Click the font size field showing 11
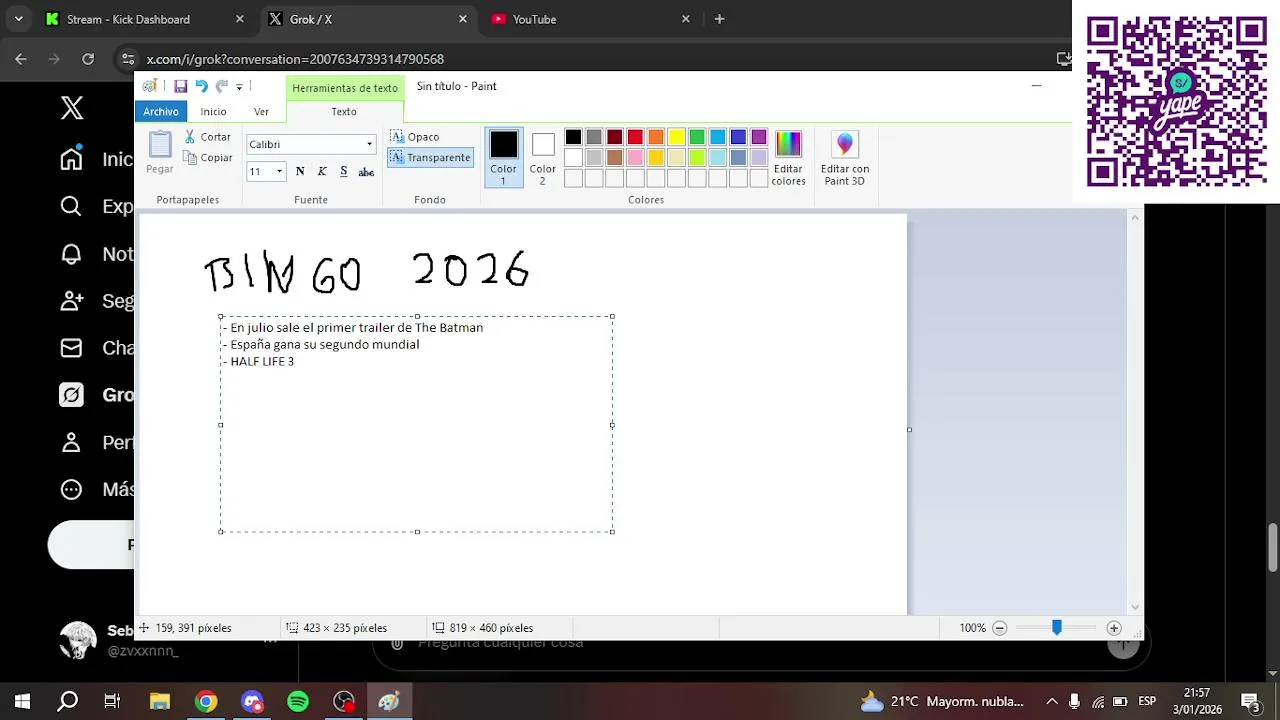This screenshot has height=720, width=1280. tap(260, 172)
